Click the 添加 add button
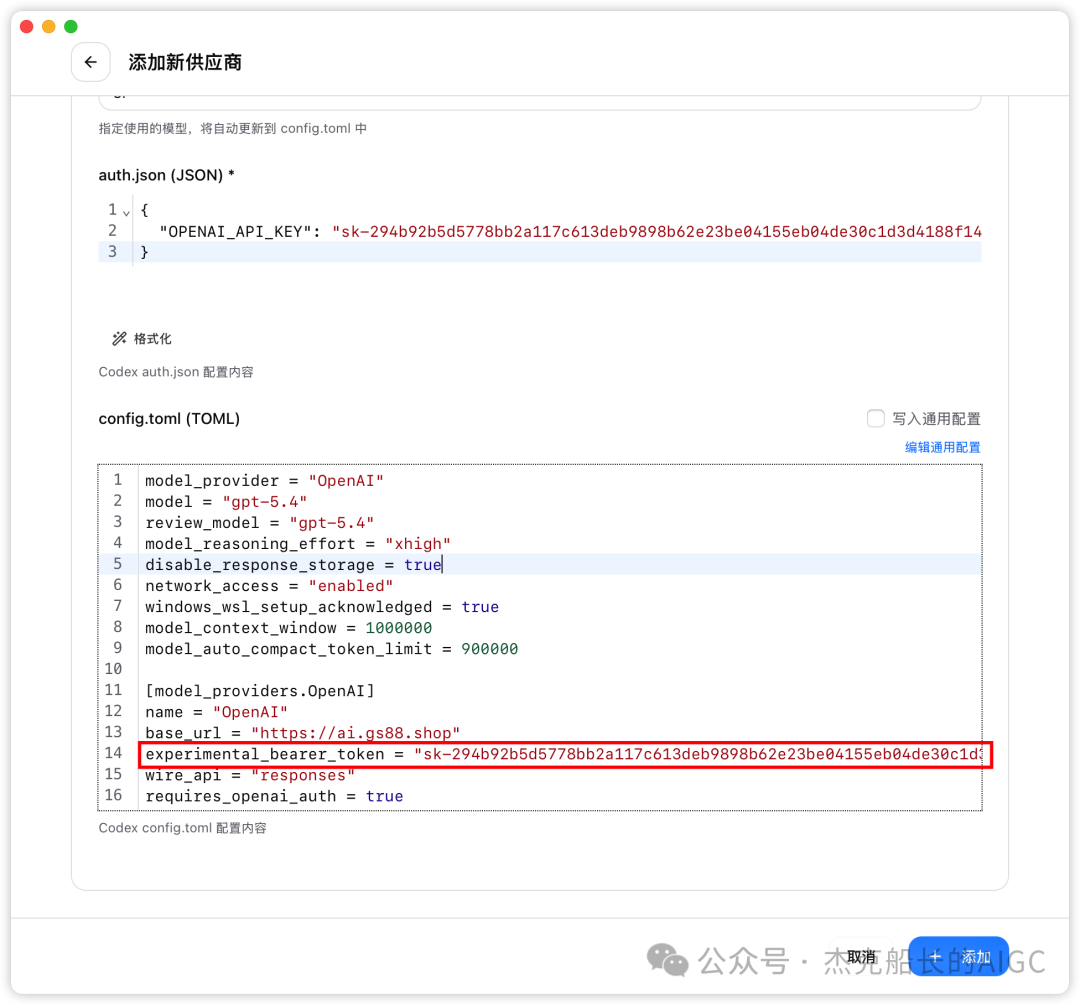This screenshot has height=1005, width=1080. 959,956
